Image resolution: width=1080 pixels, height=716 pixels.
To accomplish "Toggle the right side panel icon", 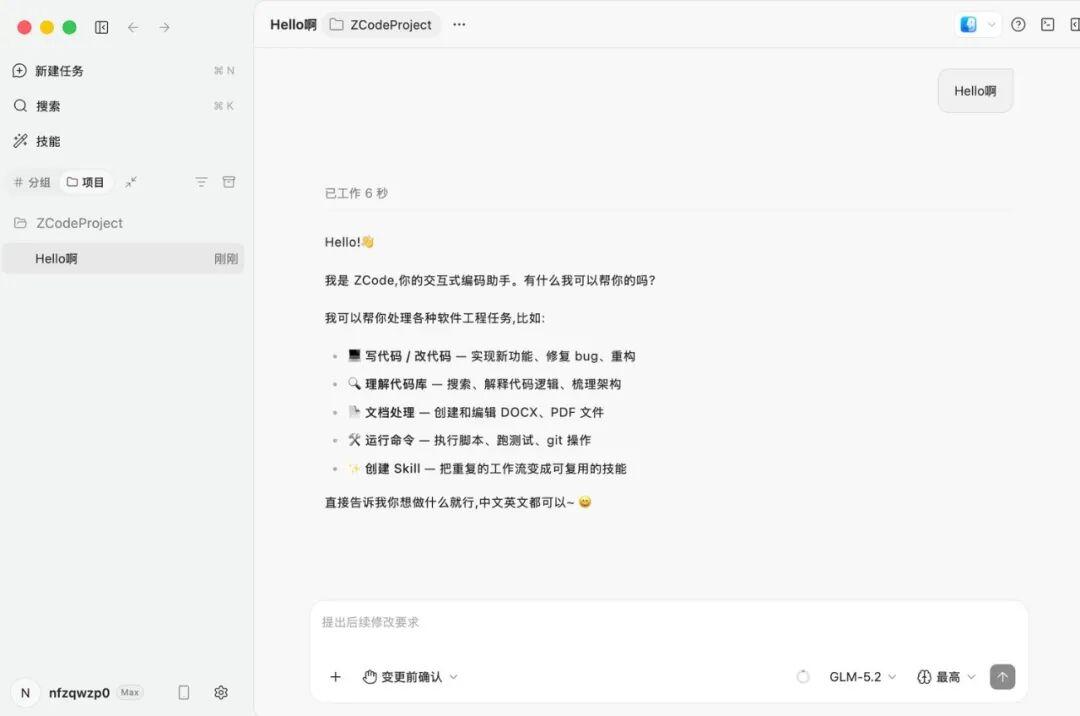I will (x=1074, y=25).
